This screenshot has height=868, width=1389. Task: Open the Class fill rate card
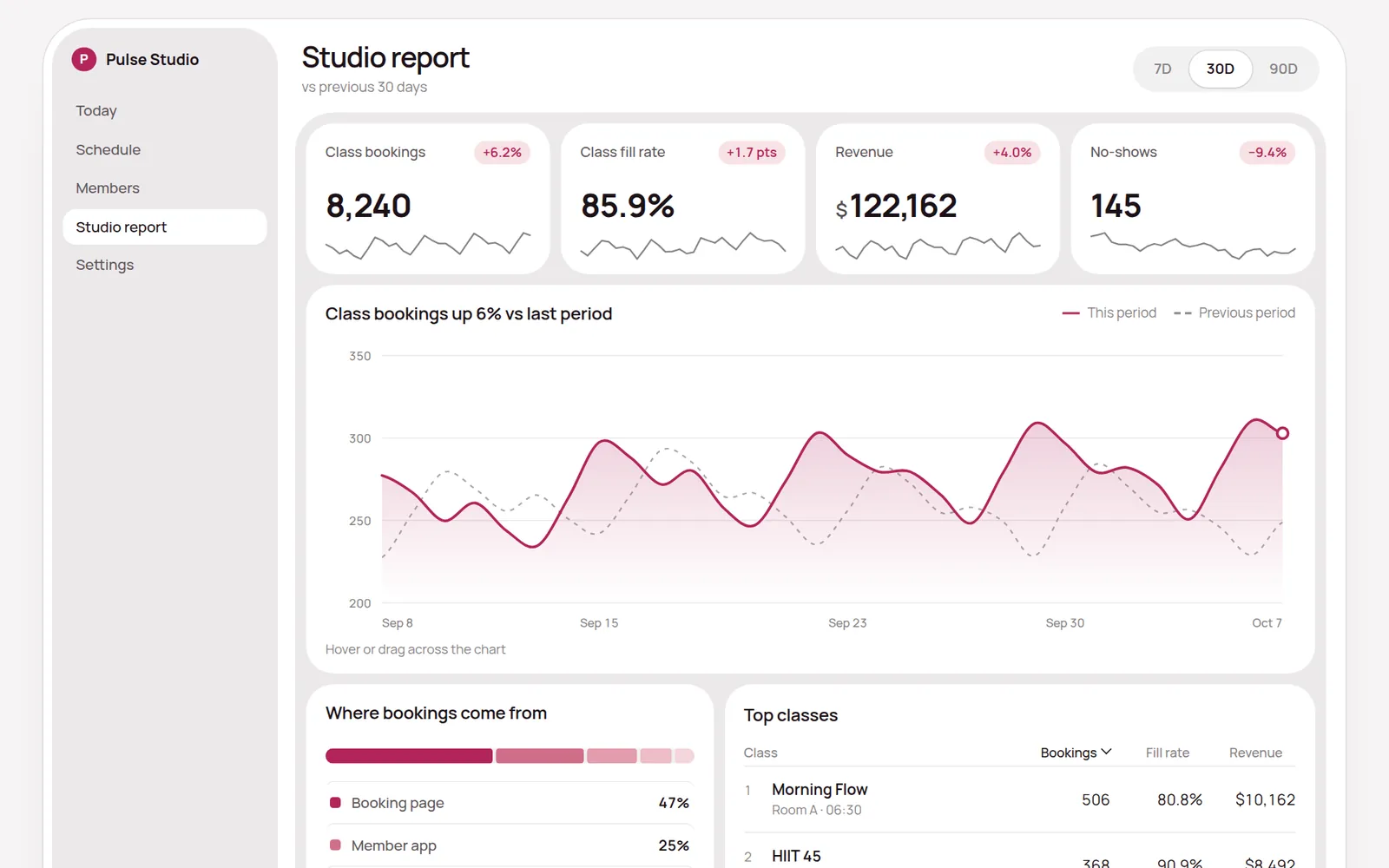pos(683,199)
